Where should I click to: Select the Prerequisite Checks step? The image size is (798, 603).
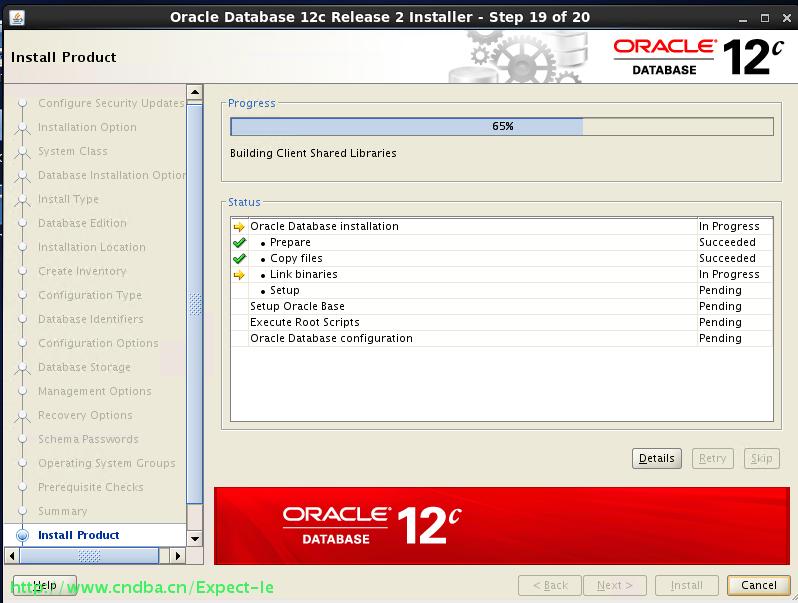pyautogui.click(x=91, y=487)
